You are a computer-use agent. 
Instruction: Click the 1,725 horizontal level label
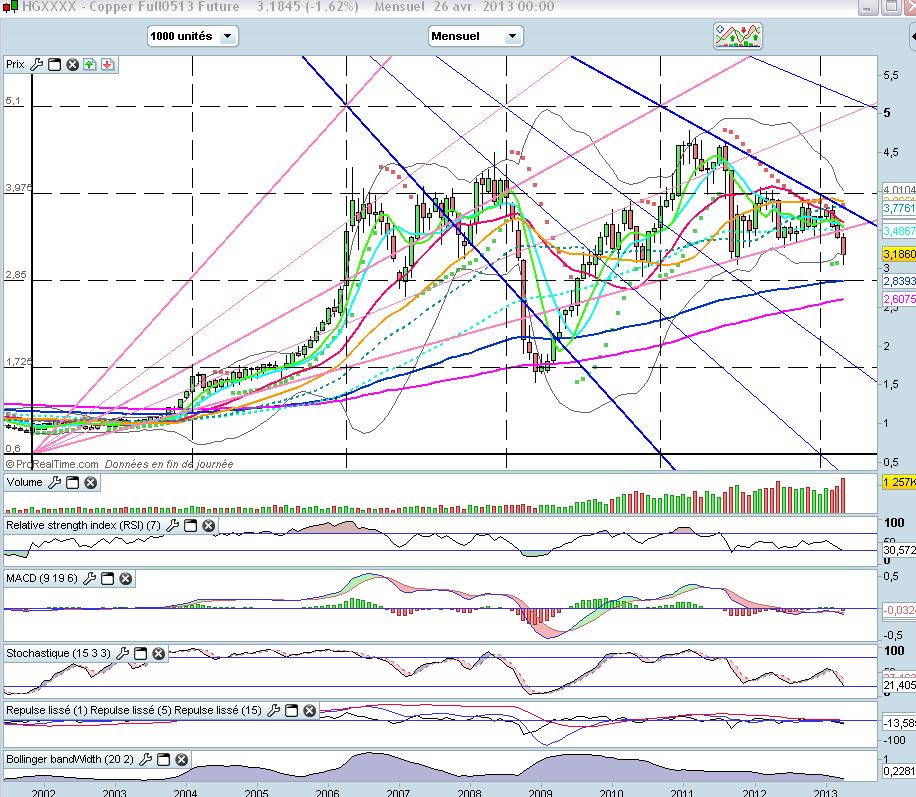tap(18, 362)
